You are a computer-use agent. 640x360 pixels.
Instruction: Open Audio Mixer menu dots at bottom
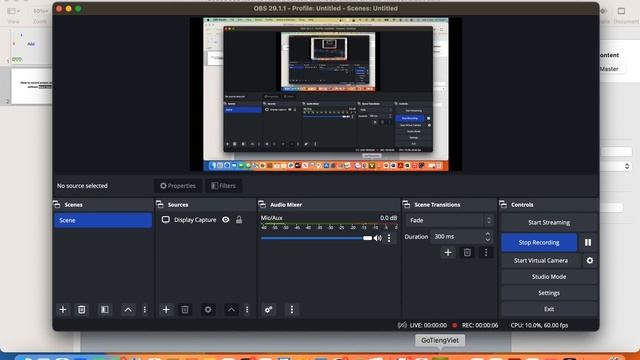[x=292, y=310]
